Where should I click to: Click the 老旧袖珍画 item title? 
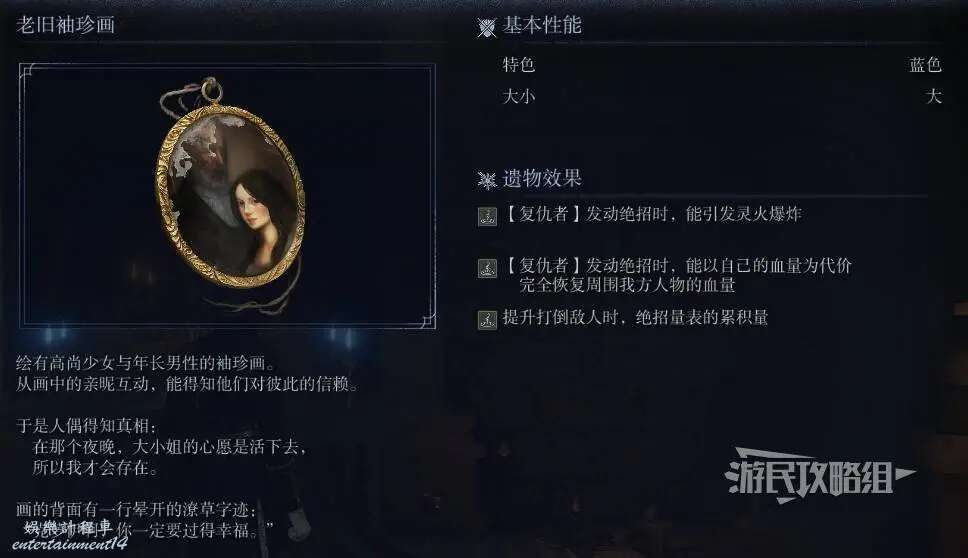[65, 25]
